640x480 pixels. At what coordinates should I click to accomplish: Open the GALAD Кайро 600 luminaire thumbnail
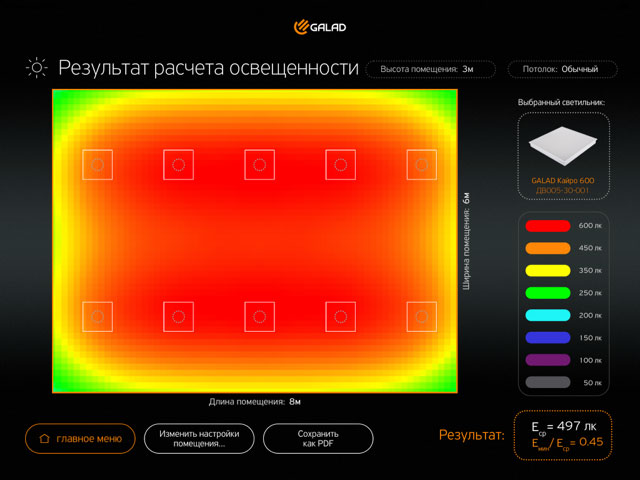(x=562, y=154)
